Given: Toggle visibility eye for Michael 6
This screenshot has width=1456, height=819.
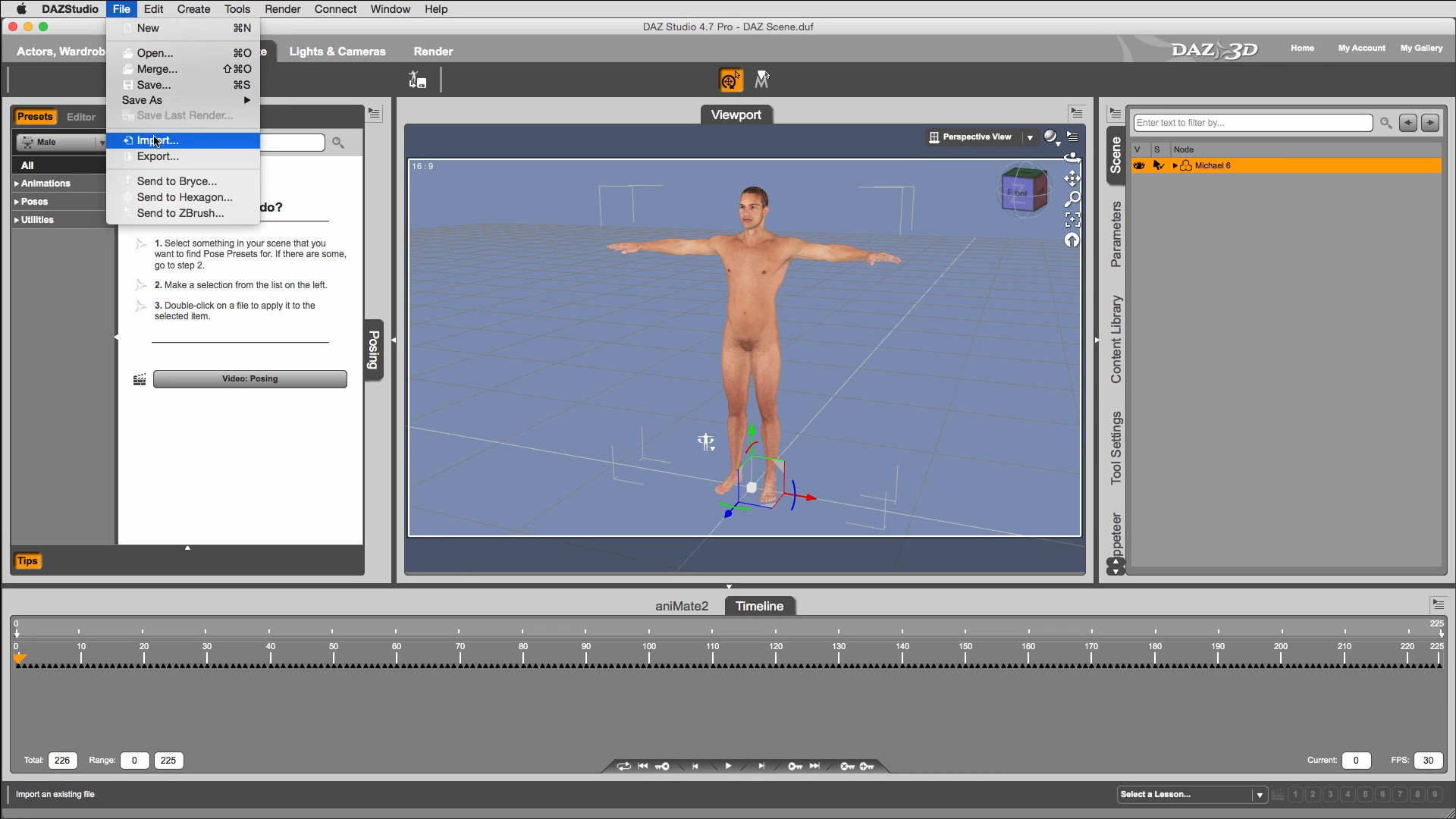Looking at the screenshot, I should 1139,165.
